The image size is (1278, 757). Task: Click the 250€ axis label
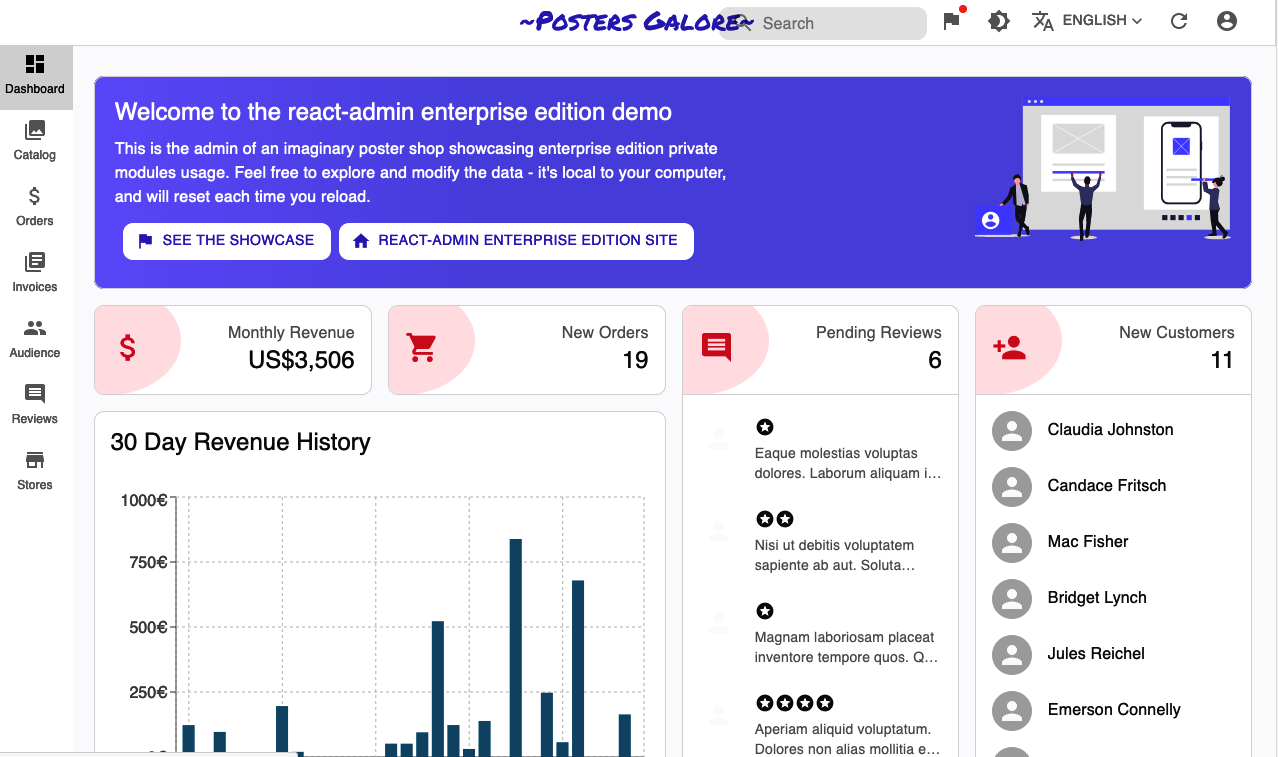pos(148,693)
